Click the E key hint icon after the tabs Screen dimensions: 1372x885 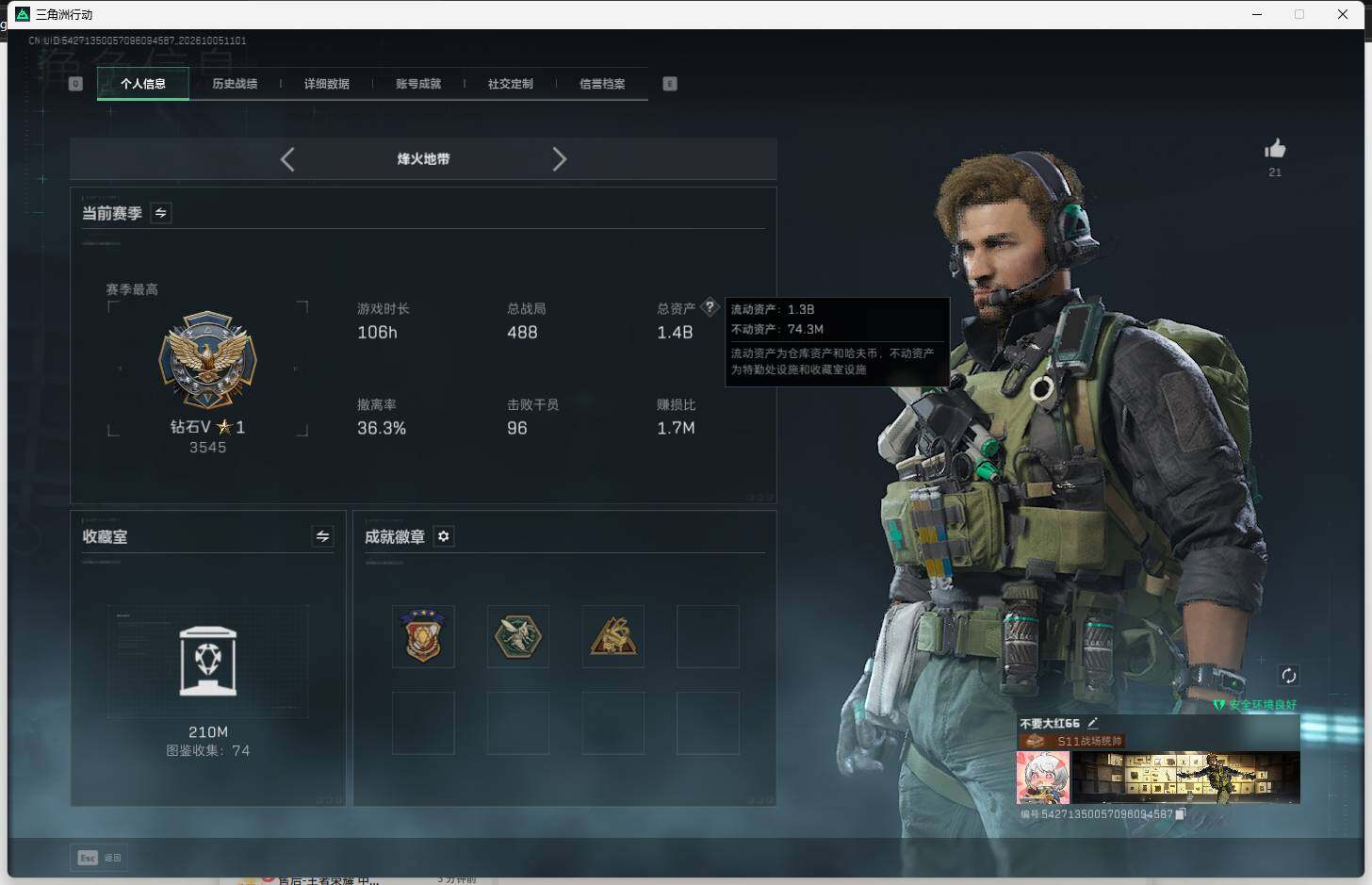[670, 84]
